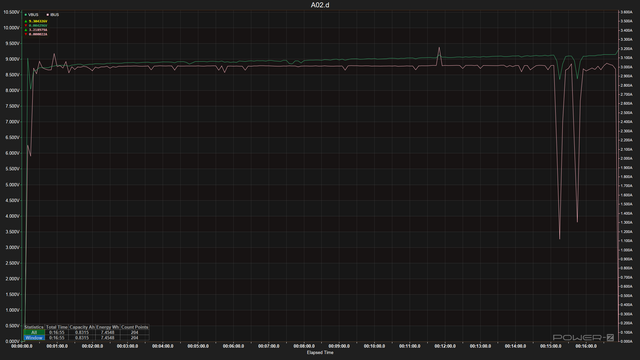Select the blue Window statistics row label
Image resolution: width=640 pixels, height=360 pixels.
[x=34, y=338]
